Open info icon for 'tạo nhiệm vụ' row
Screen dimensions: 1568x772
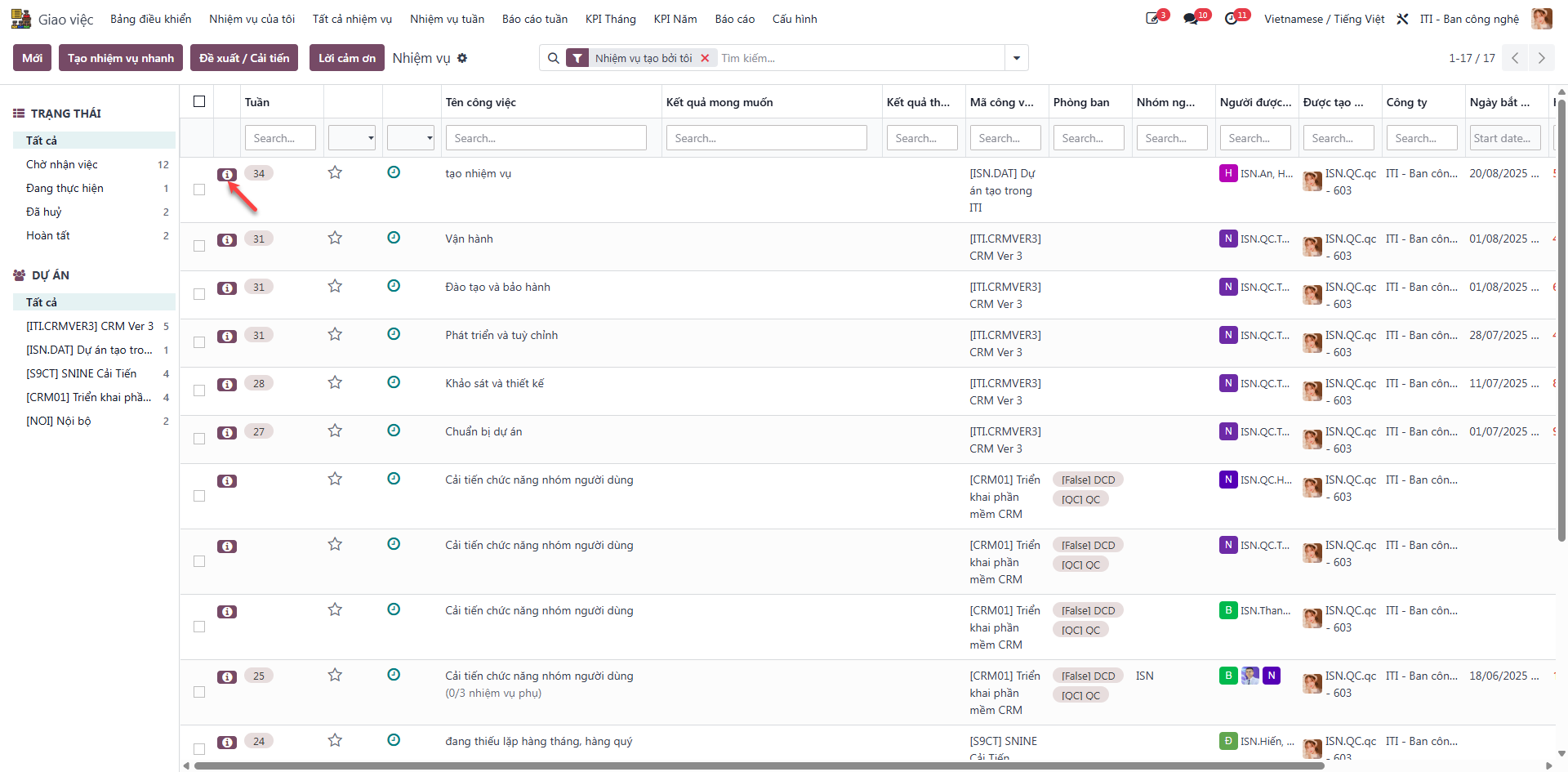[227, 174]
